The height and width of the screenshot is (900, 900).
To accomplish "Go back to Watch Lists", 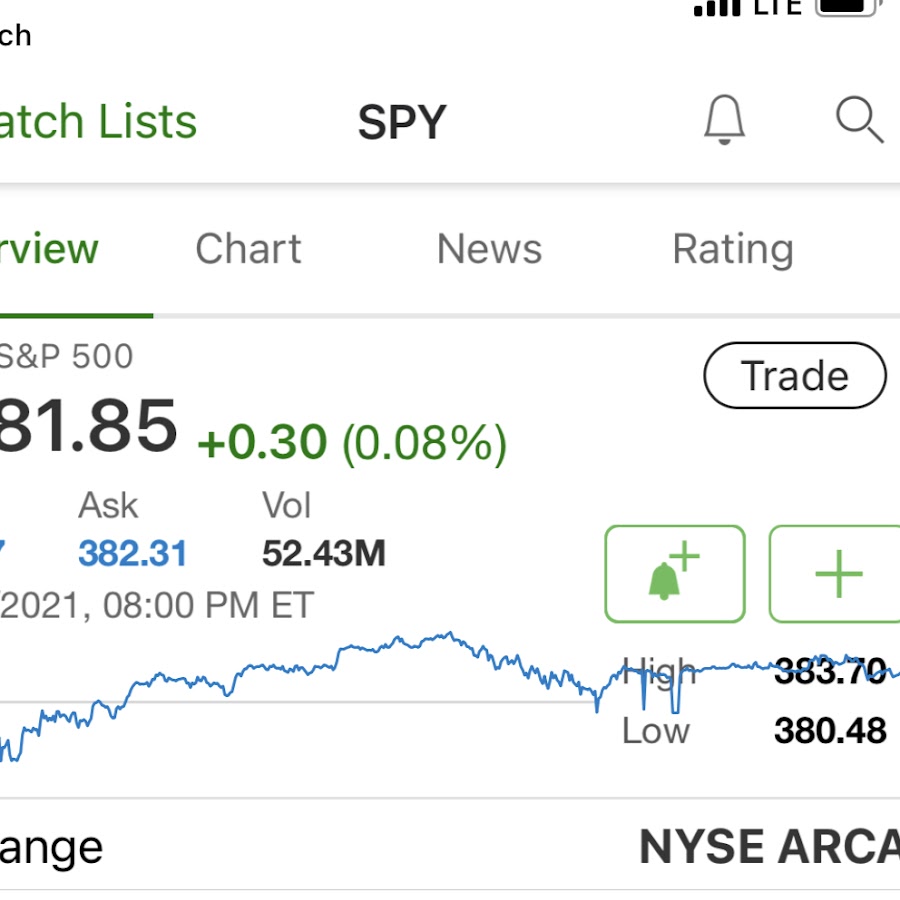I will [98, 122].
